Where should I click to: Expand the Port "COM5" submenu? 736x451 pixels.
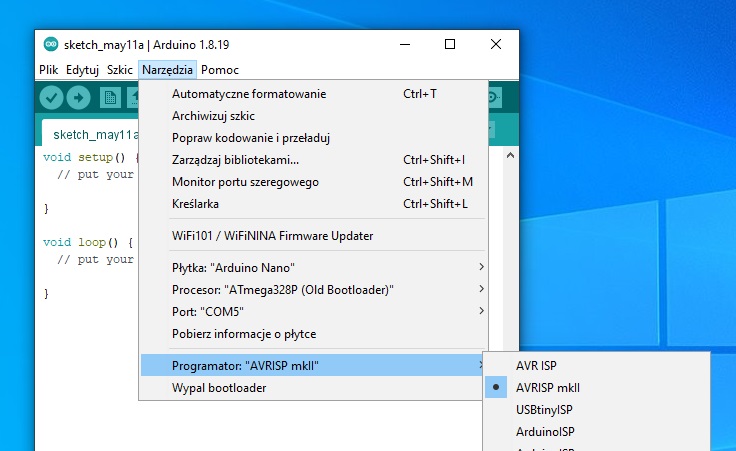click(x=314, y=312)
